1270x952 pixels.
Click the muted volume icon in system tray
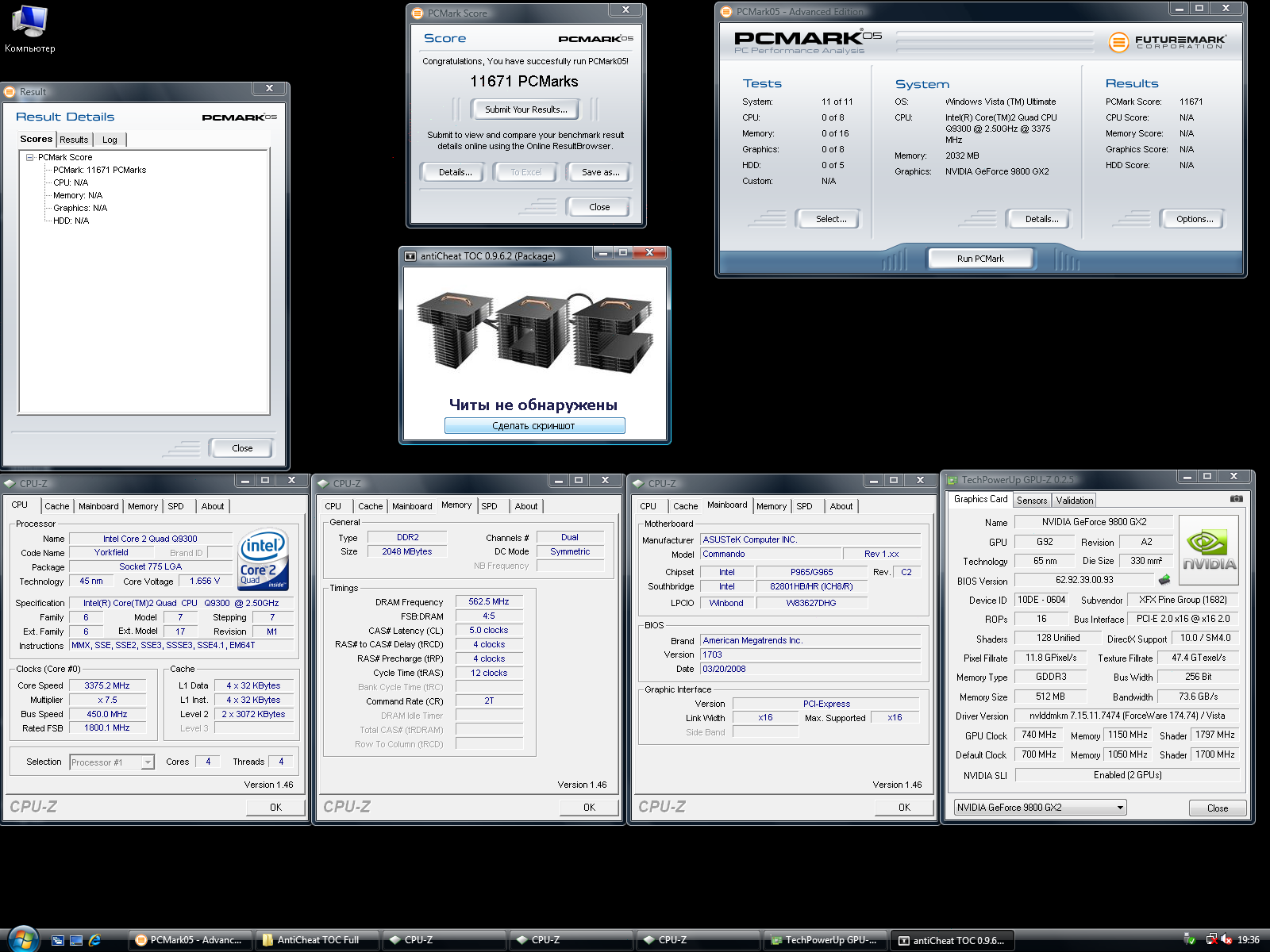[1226, 939]
